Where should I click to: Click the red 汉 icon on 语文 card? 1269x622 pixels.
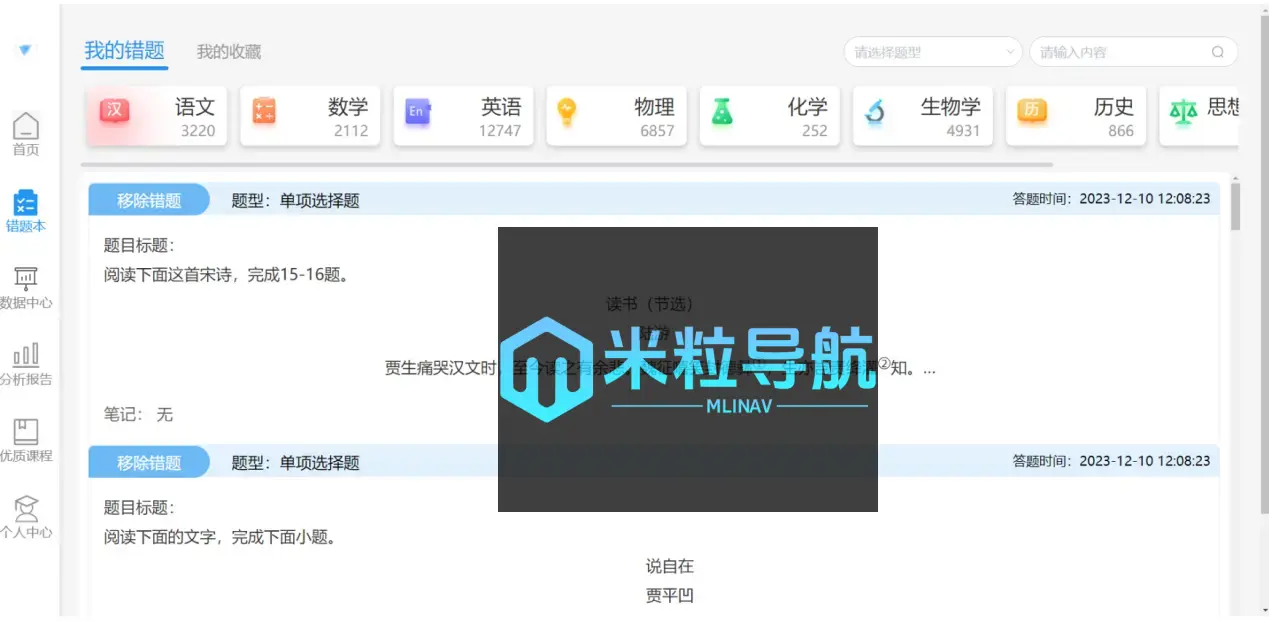[114, 111]
